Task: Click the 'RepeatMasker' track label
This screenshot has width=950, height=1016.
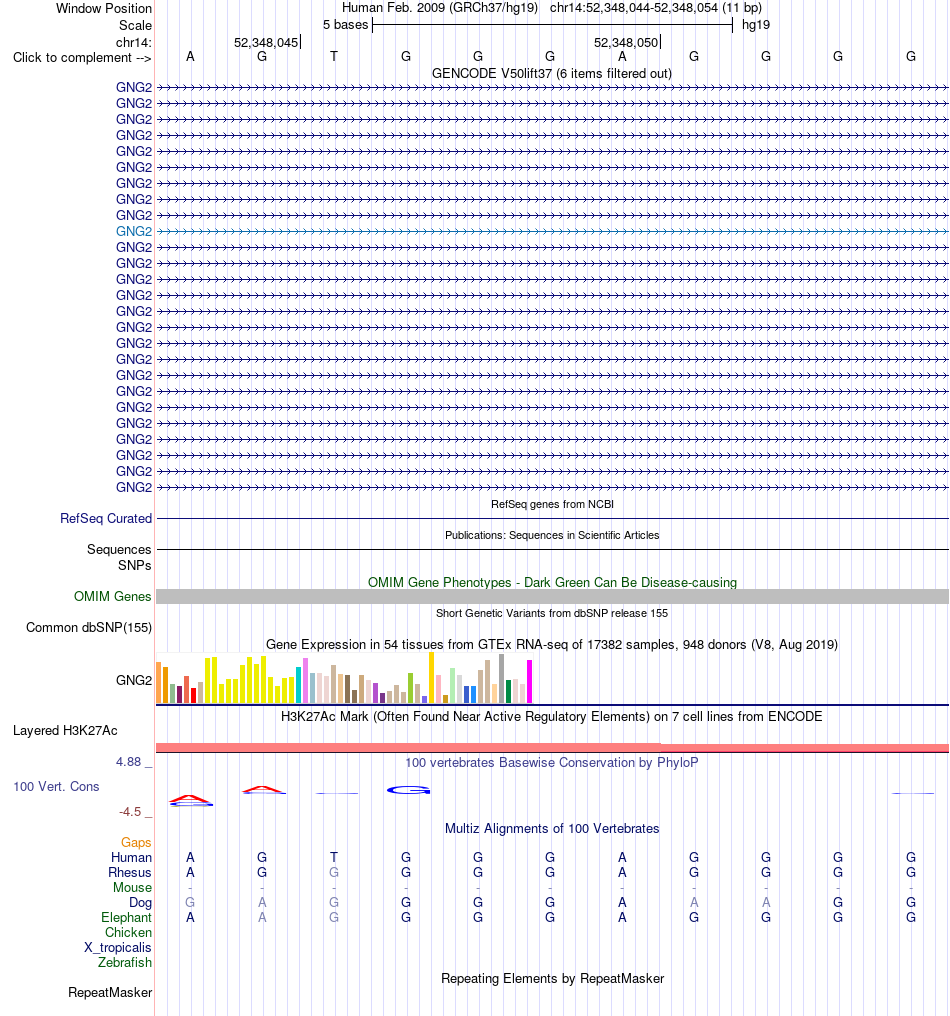Action: pyautogui.click(x=110, y=993)
